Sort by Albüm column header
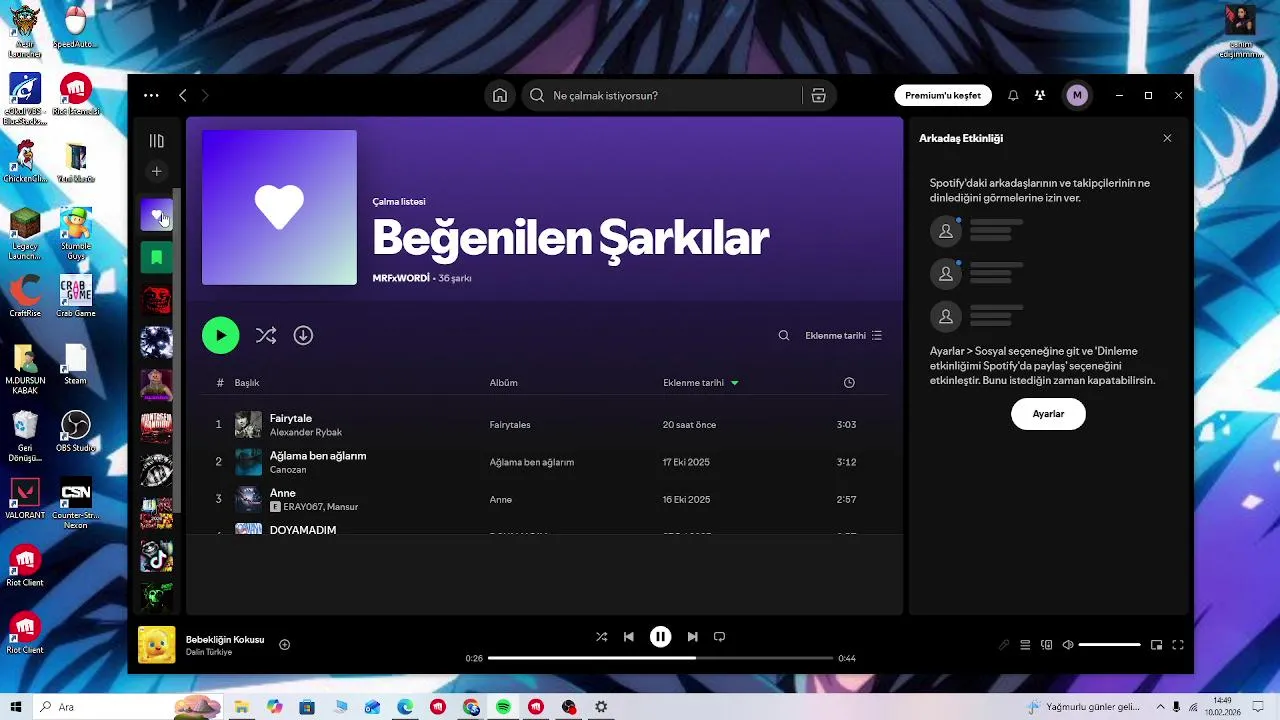1280x720 pixels. pyautogui.click(x=503, y=382)
